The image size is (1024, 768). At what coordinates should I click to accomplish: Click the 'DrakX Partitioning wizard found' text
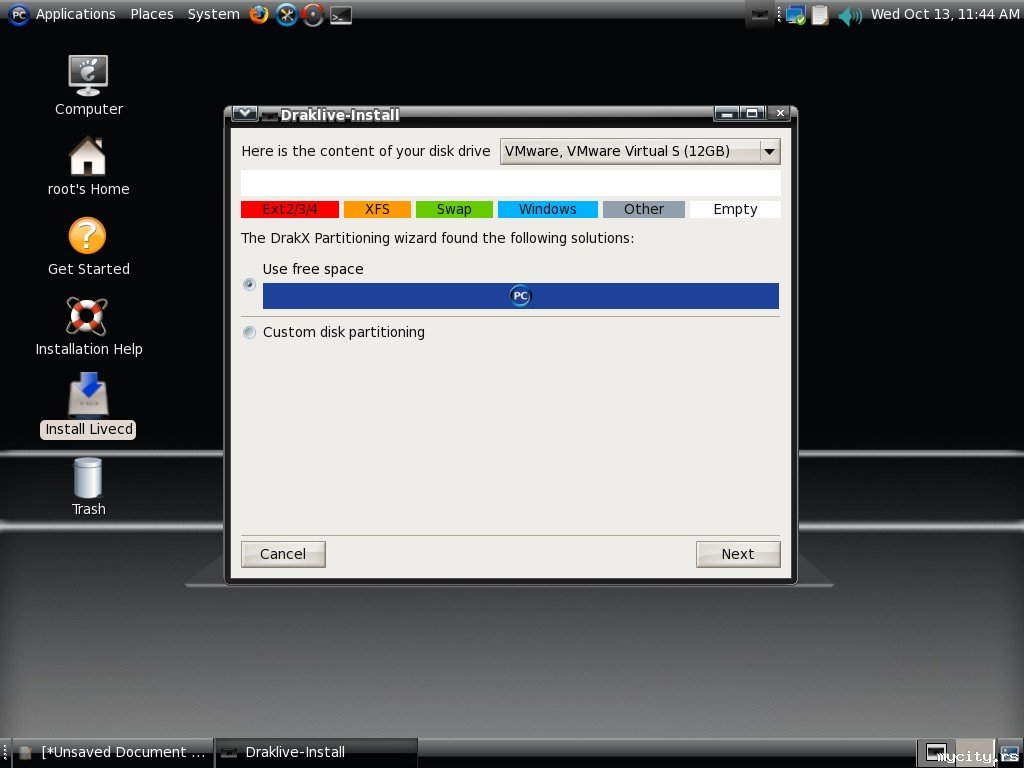coord(438,238)
